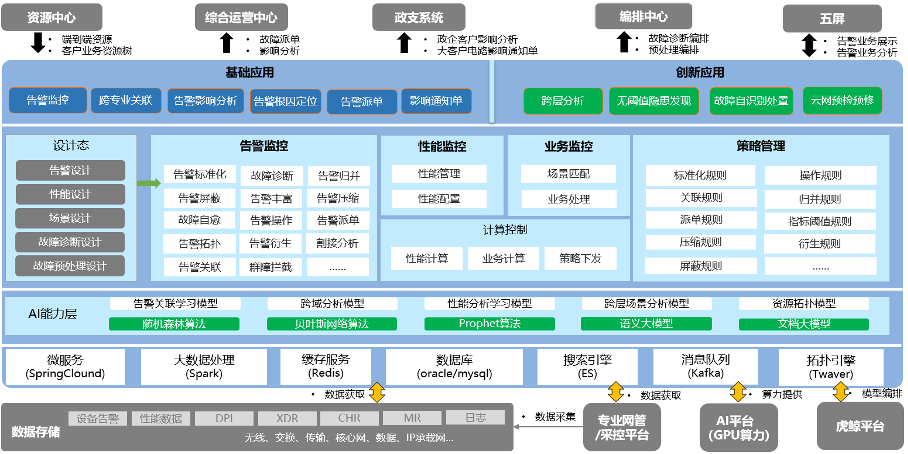Click the double-headed black arrow under 五屏
This screenshot has width=908, height=454.
click(808, 46)
